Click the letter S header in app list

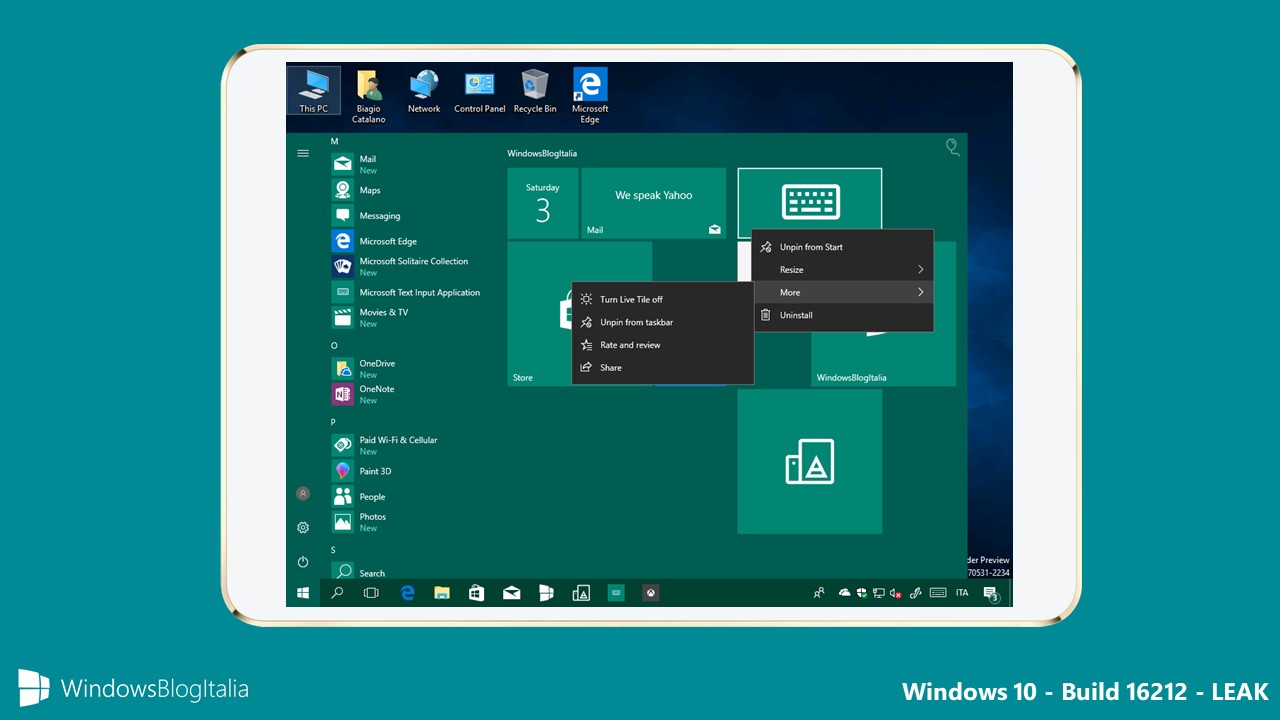tap(334, 550)
